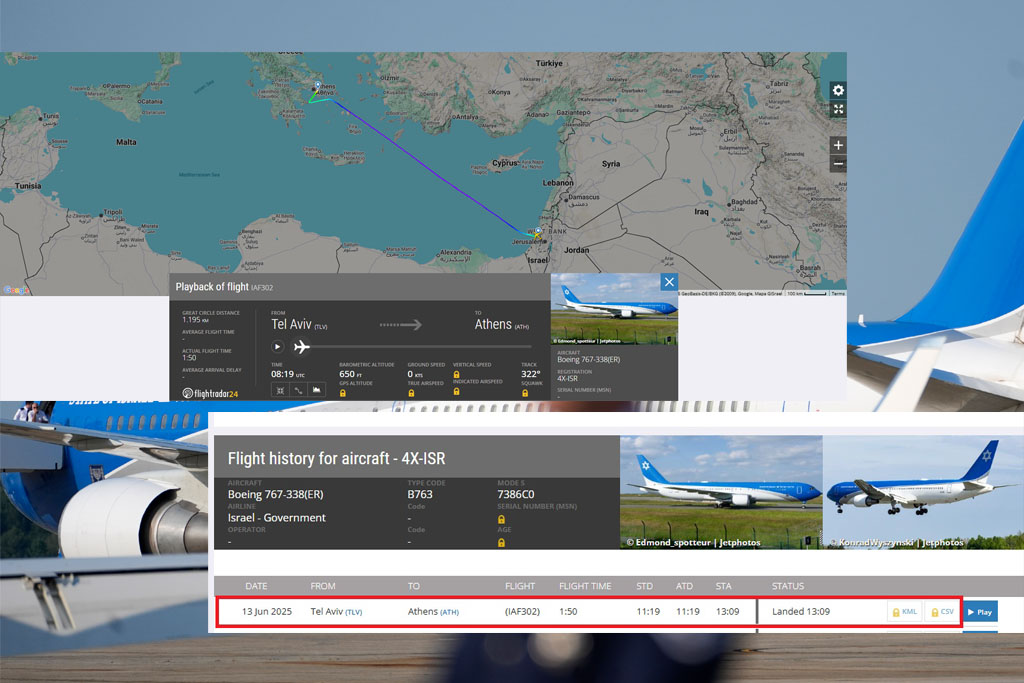Close the flight playback panel
The image size is (1024, 683).
pos(669,282)
